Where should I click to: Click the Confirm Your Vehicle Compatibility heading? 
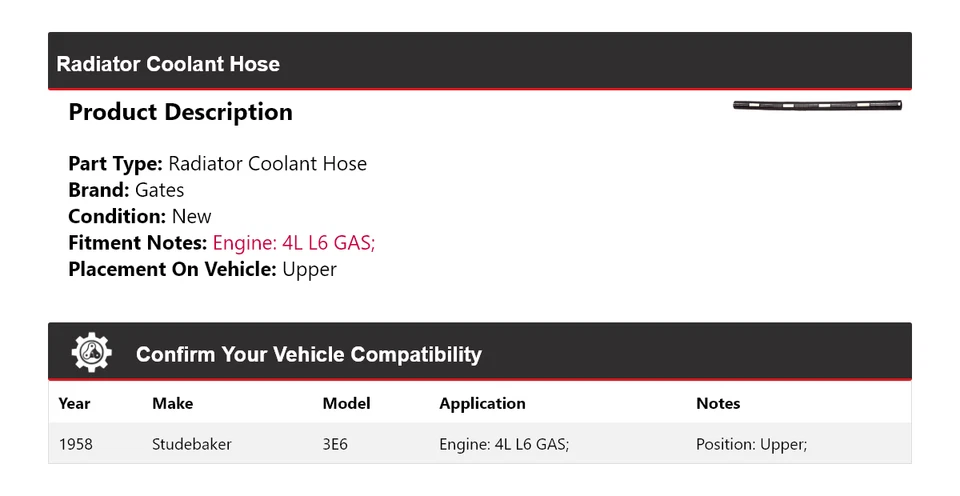[x=308, y=354]
